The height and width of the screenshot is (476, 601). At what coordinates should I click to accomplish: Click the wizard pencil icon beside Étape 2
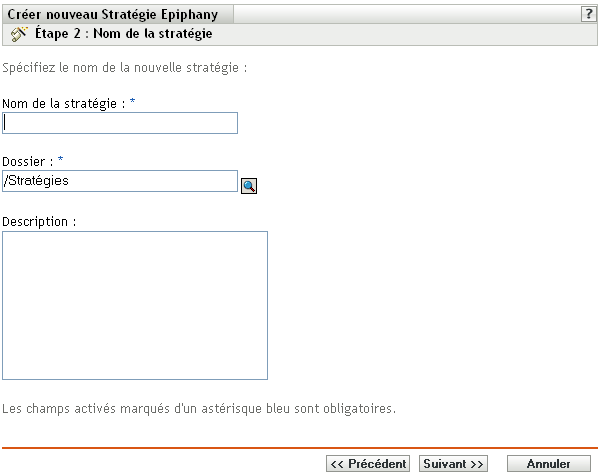17,33
